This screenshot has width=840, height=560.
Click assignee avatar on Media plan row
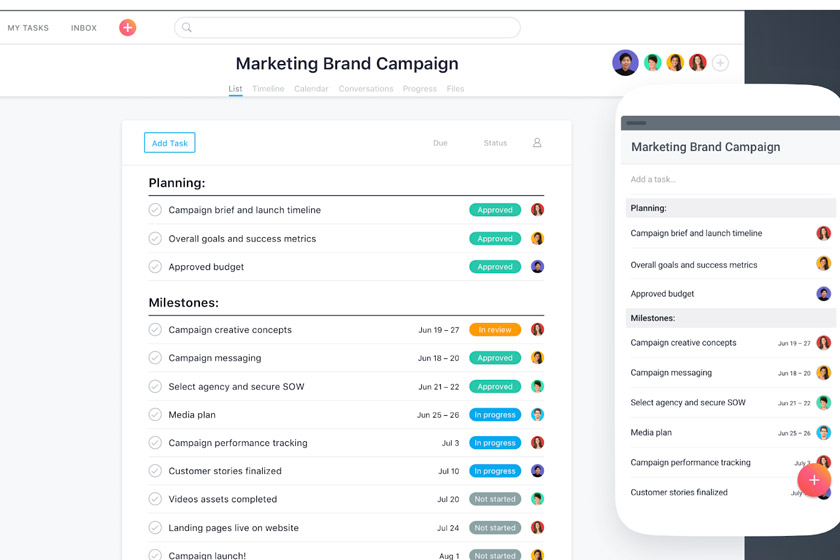click(537, 415)
